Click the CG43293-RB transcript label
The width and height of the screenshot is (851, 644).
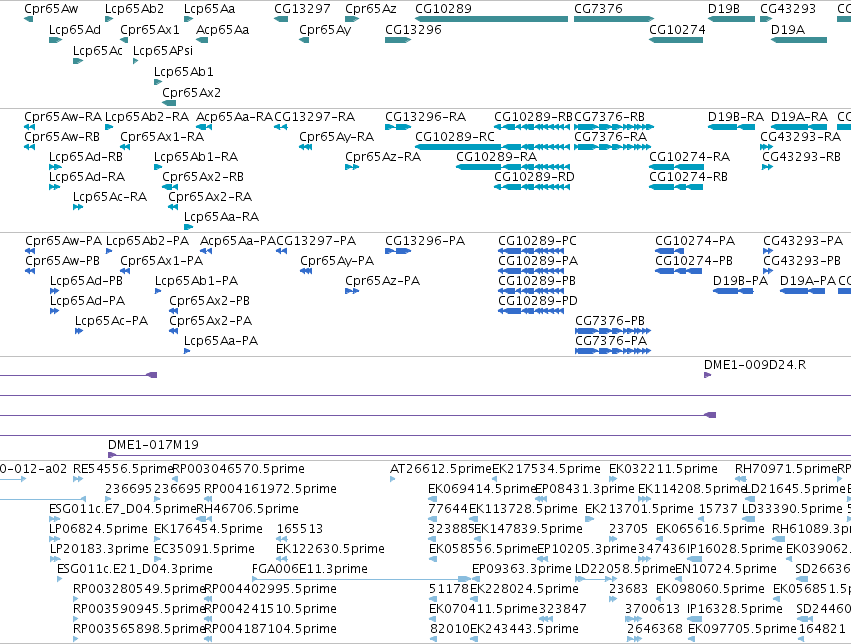click(801, 157)
